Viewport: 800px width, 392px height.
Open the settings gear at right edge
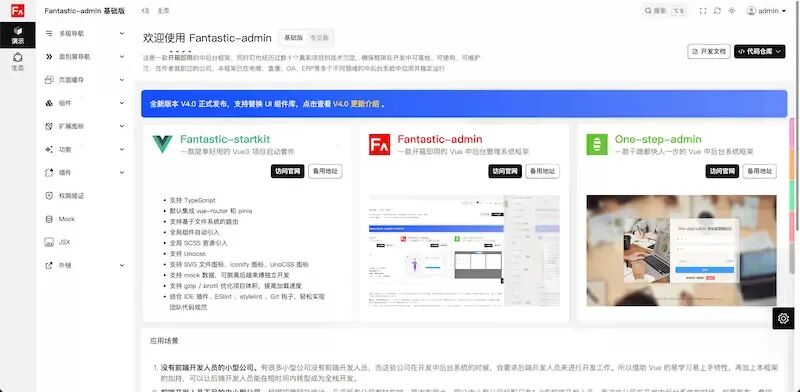[x=783, y=318]
